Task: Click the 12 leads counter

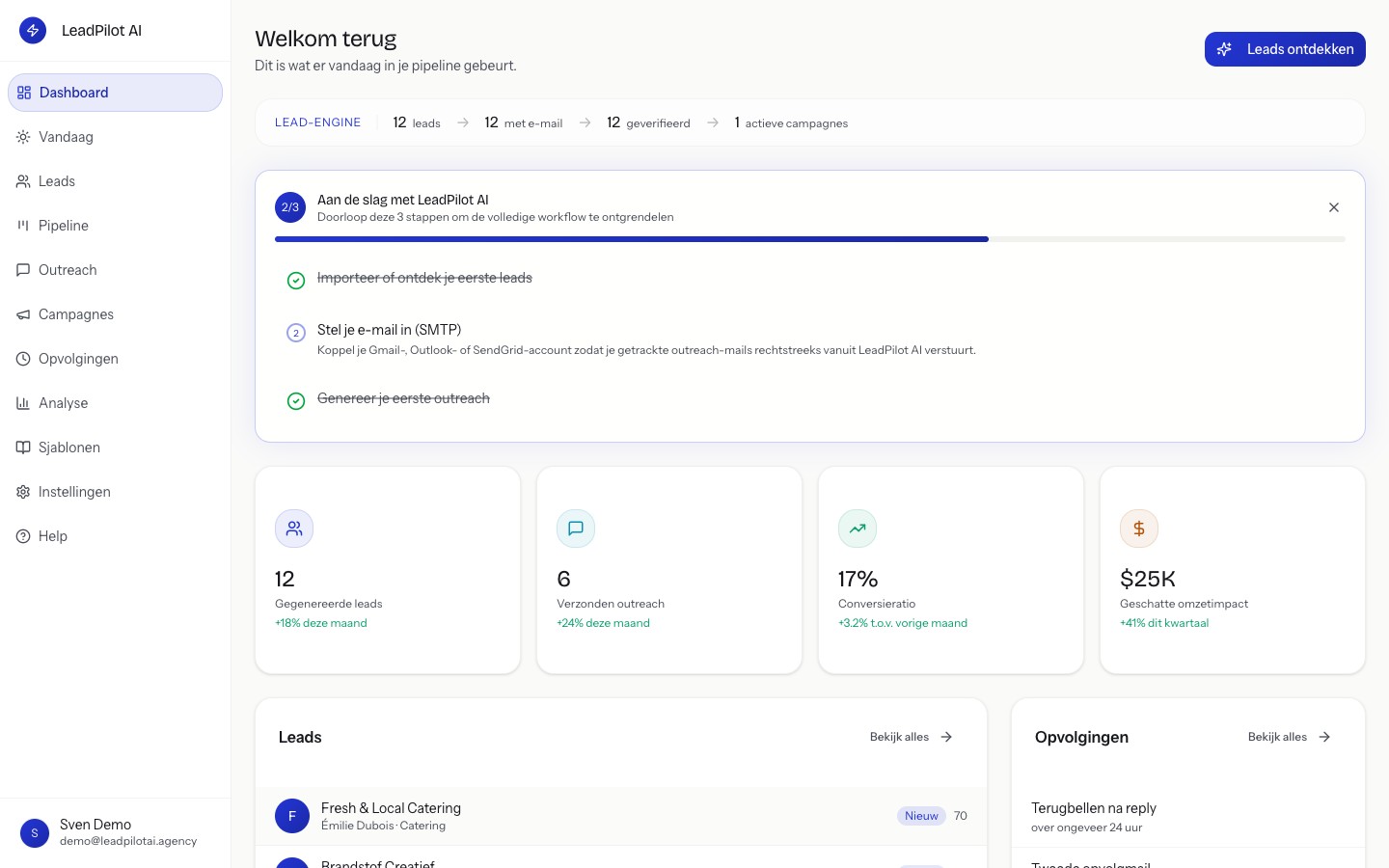Action: [x=417, y=122]
